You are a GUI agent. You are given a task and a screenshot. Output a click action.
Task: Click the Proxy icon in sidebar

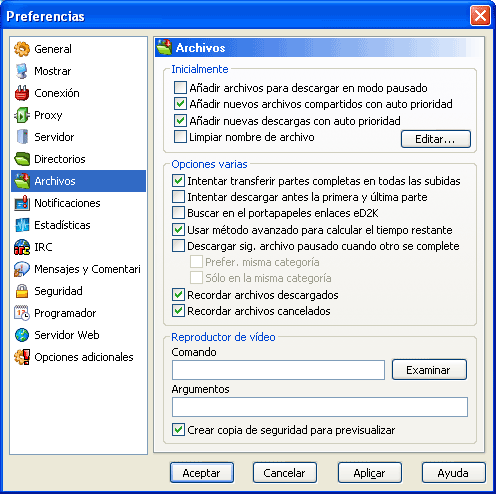click(x=22, y=115)
